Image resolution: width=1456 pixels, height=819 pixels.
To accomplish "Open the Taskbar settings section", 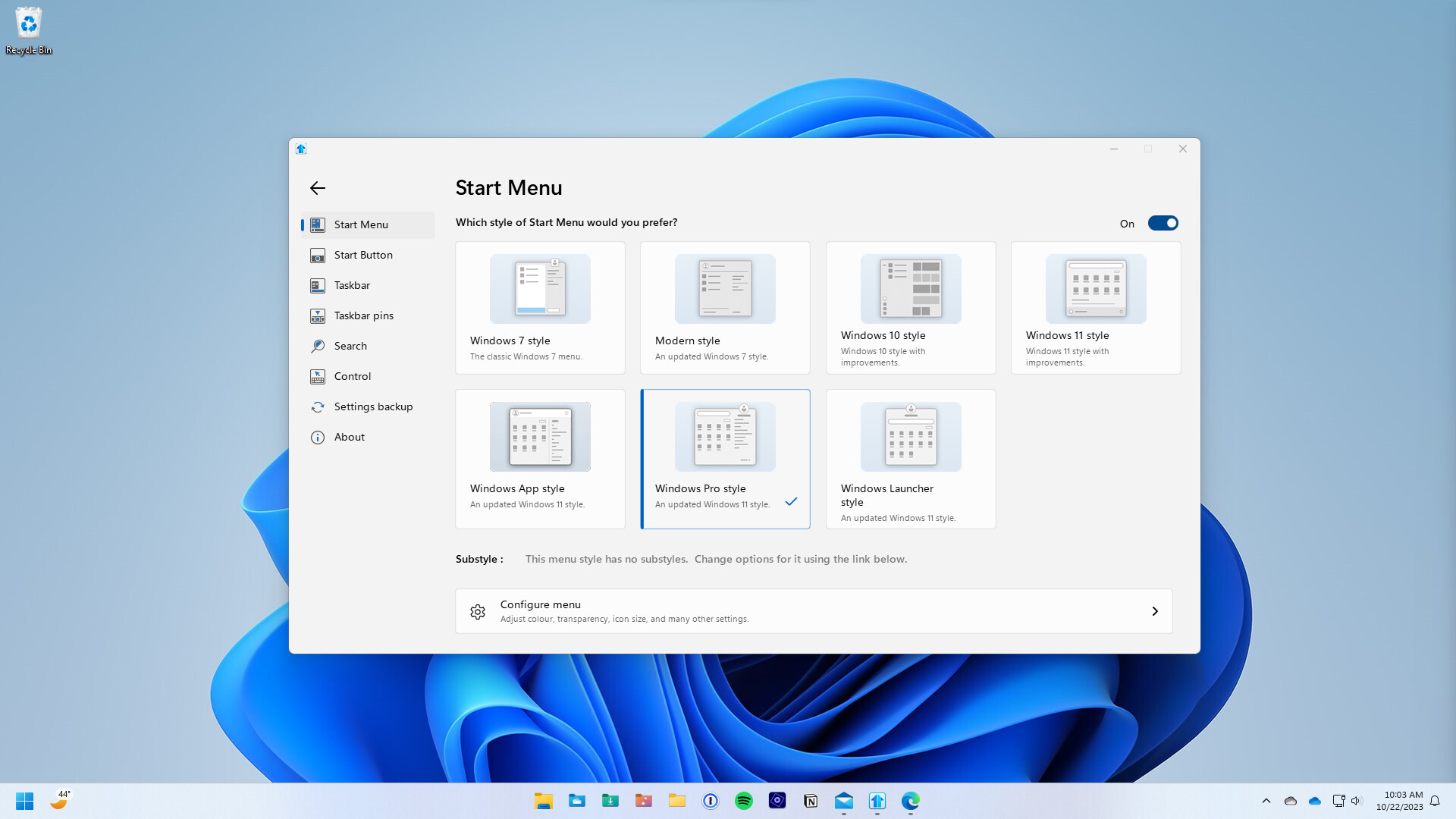I will (x=352, y=285).
